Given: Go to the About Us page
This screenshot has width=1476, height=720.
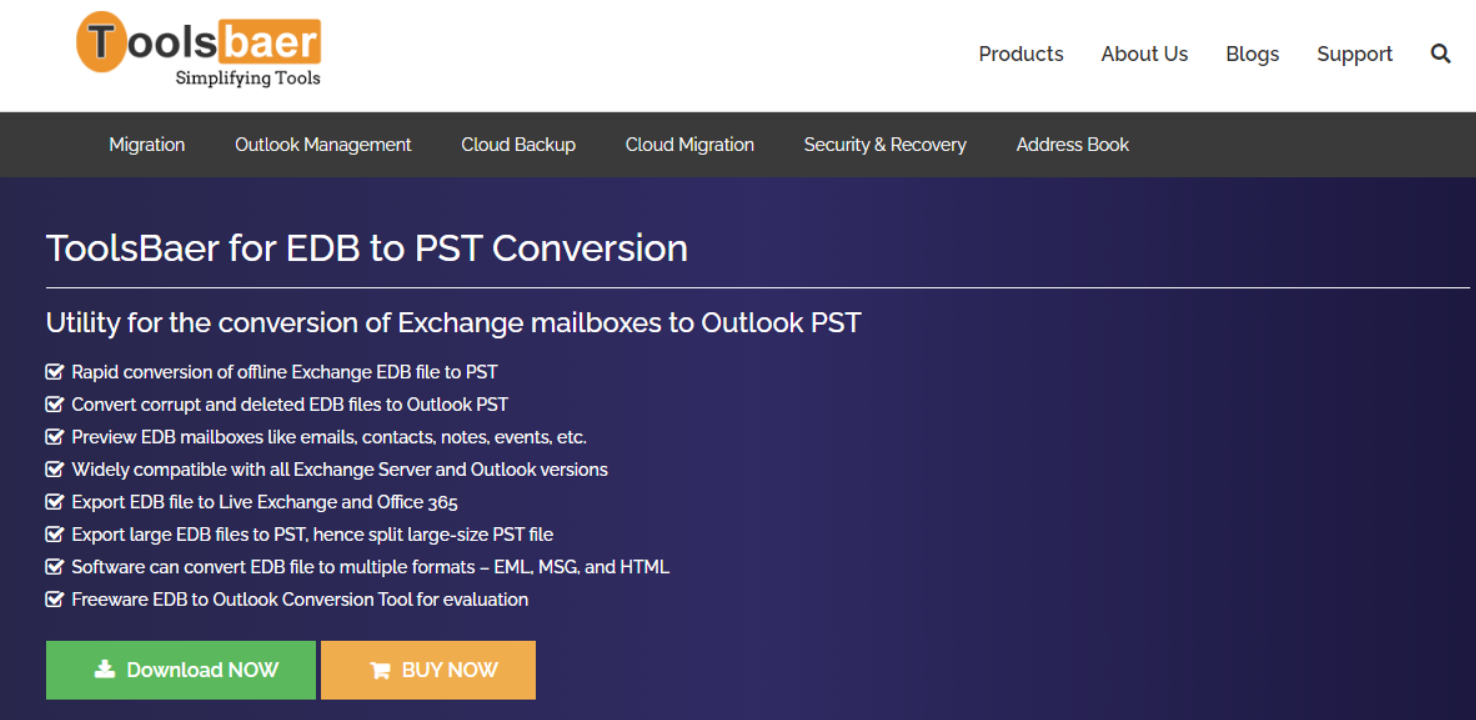Looking at the screenshot, I should (x=1144, y=54).
